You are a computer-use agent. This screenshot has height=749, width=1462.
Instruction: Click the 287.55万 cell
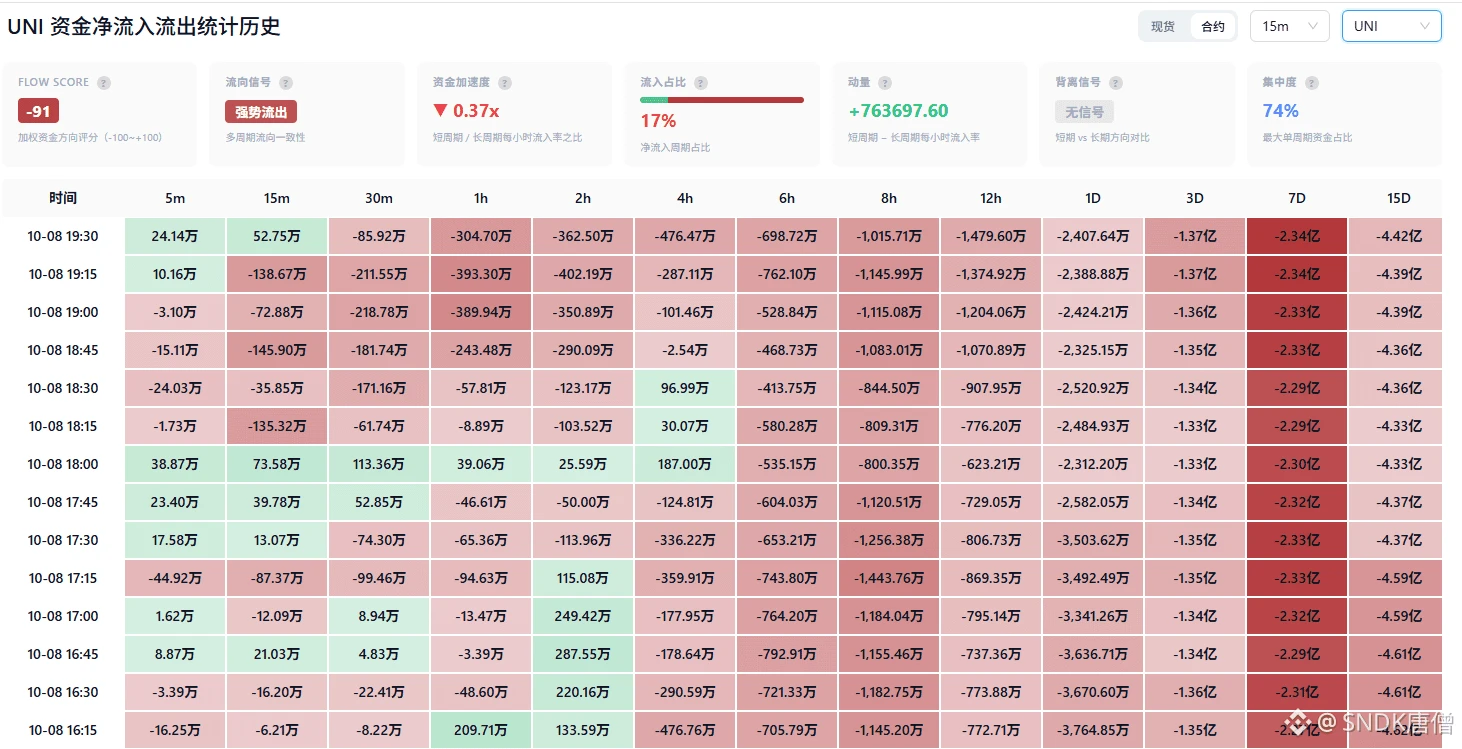(583, 654)
